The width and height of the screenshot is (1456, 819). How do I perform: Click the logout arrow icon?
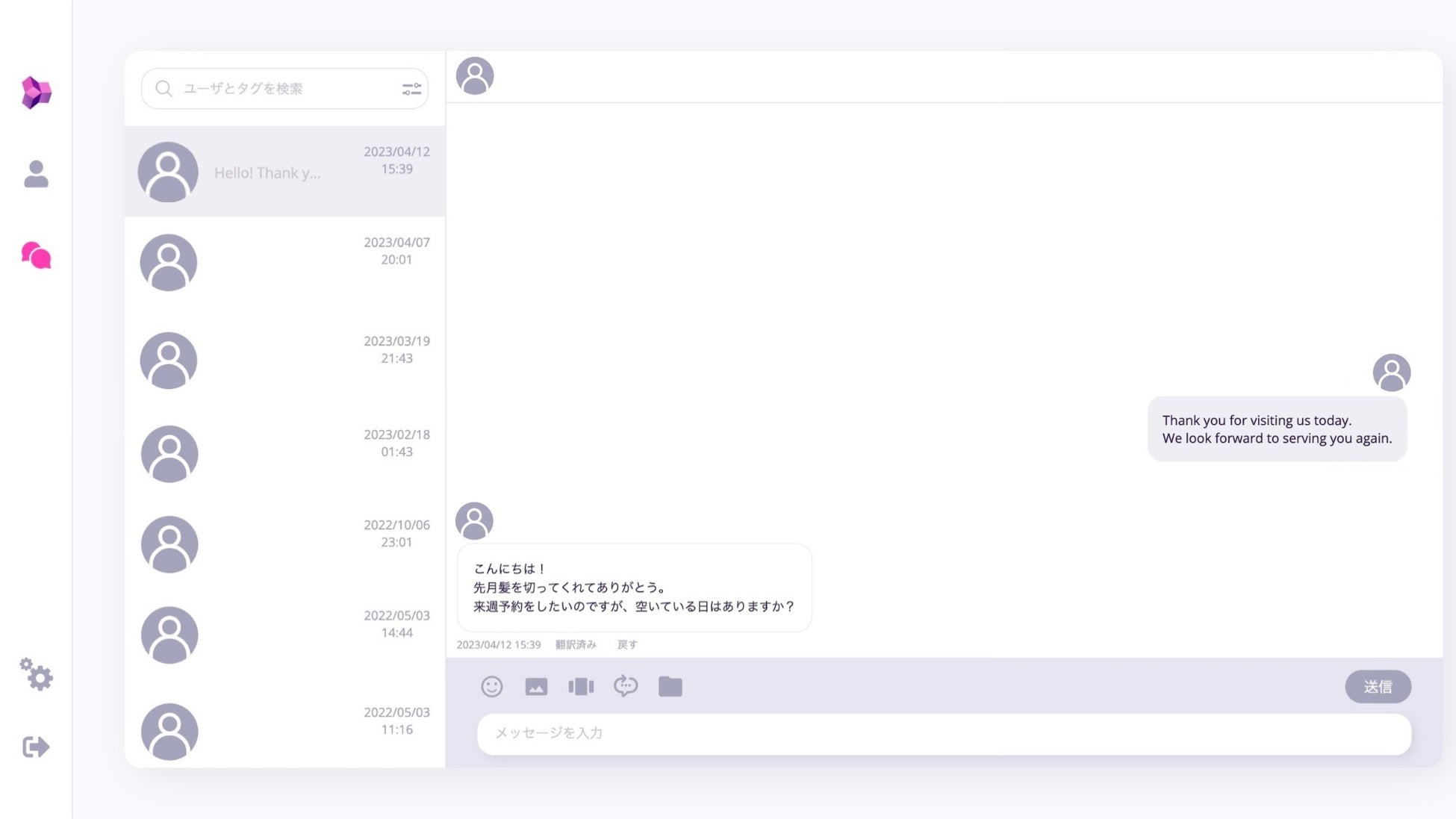click(36, 747)
